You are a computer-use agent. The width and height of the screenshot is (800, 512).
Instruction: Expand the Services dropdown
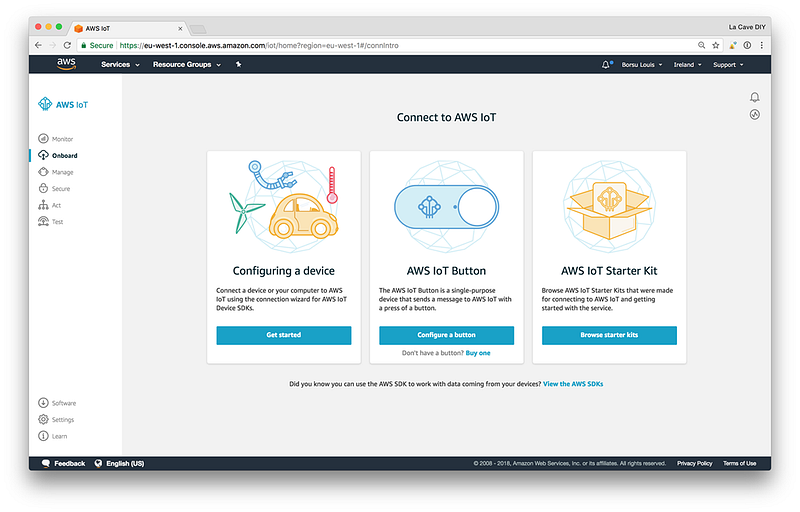click(x=120, y=64)
